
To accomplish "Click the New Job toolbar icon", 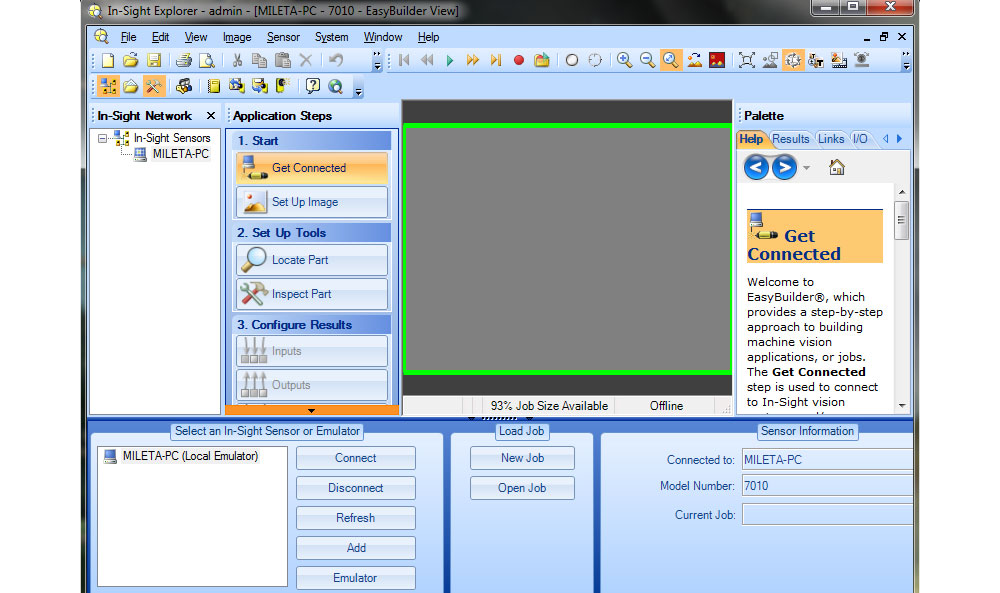I will point(108,61).
